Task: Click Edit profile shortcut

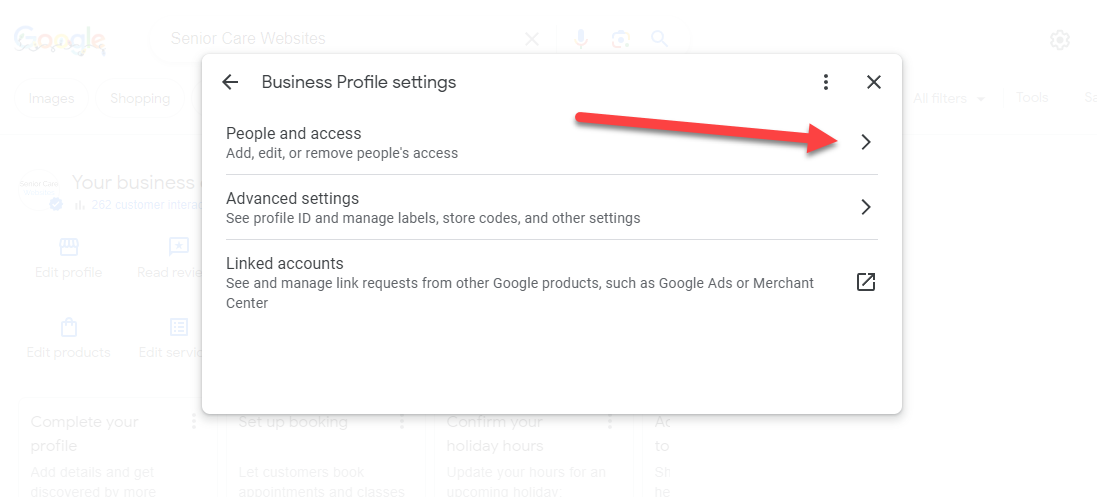Action: point(69,258)
